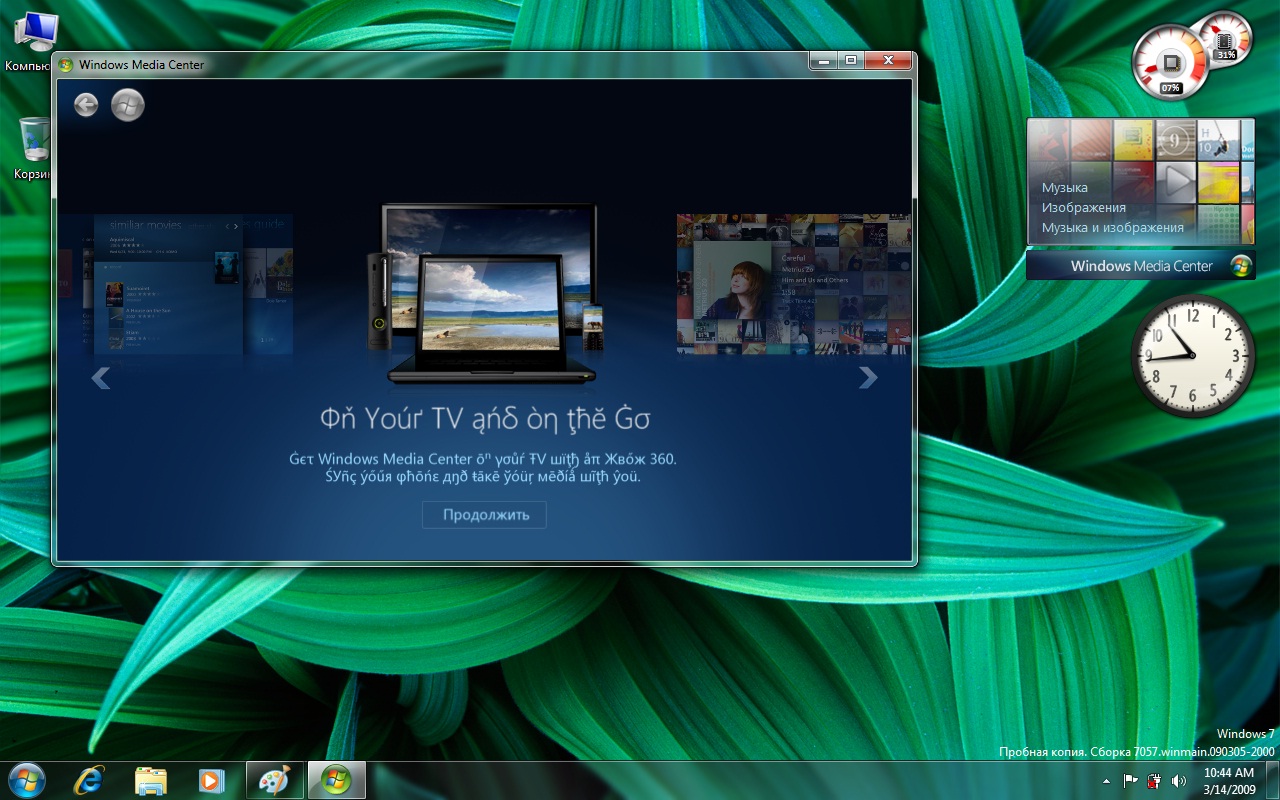Switch to Media Center taskbar button
1280x800 pixels.
[x=336, y=780]
